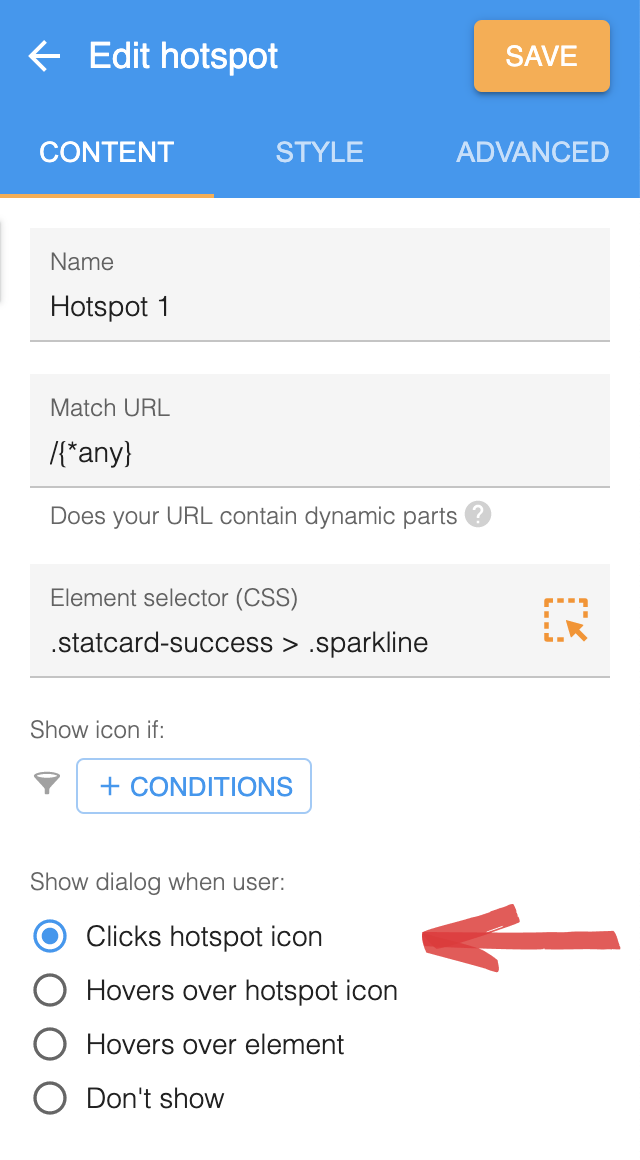Image resolution: width=640 pixels, height=1160 pixels.
Task: Click the element picker icon in selector field
Action: point(566,620)
